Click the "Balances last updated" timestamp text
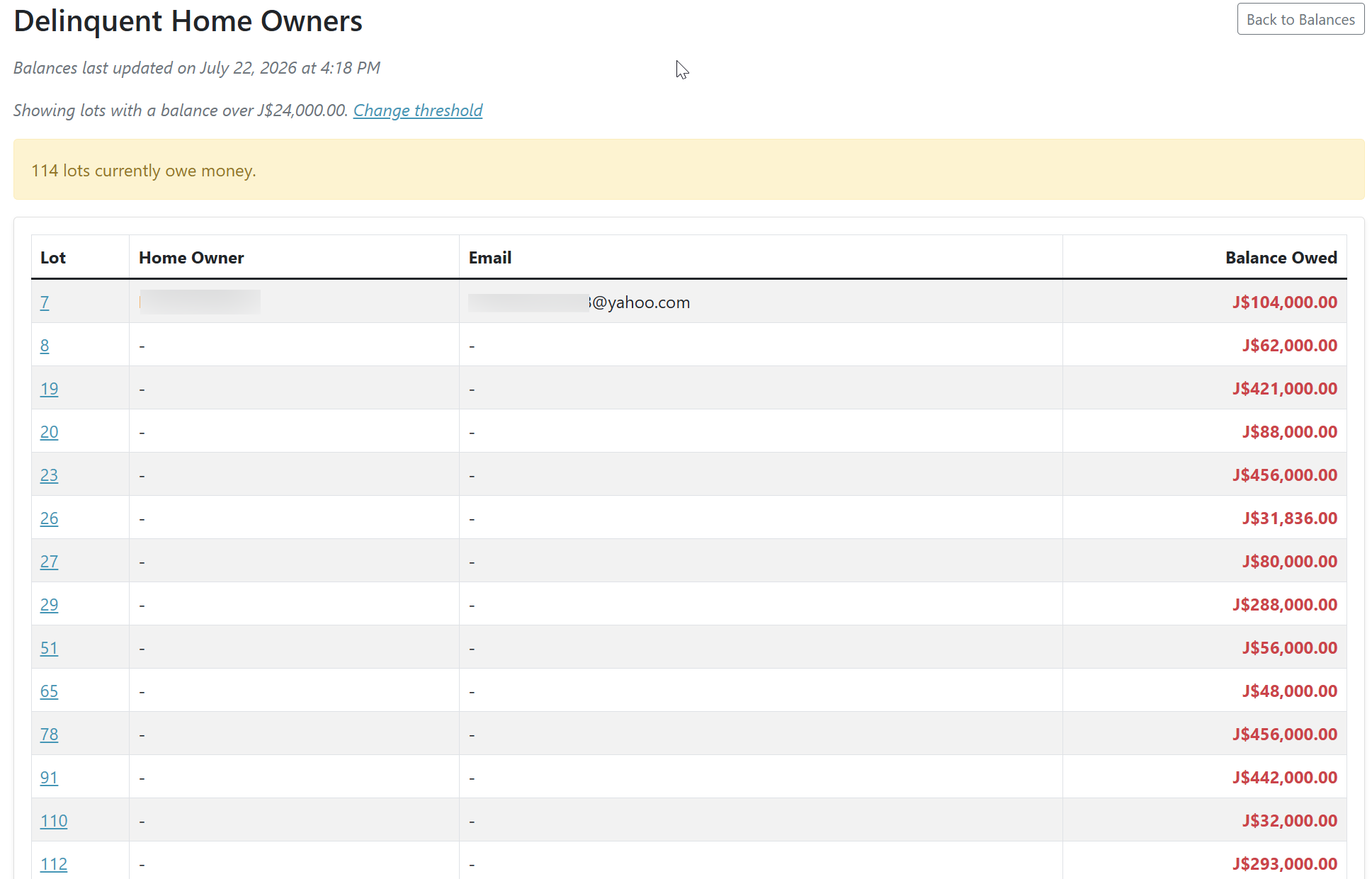Screen dimensions: 1372x879 [x=197, y=68]
